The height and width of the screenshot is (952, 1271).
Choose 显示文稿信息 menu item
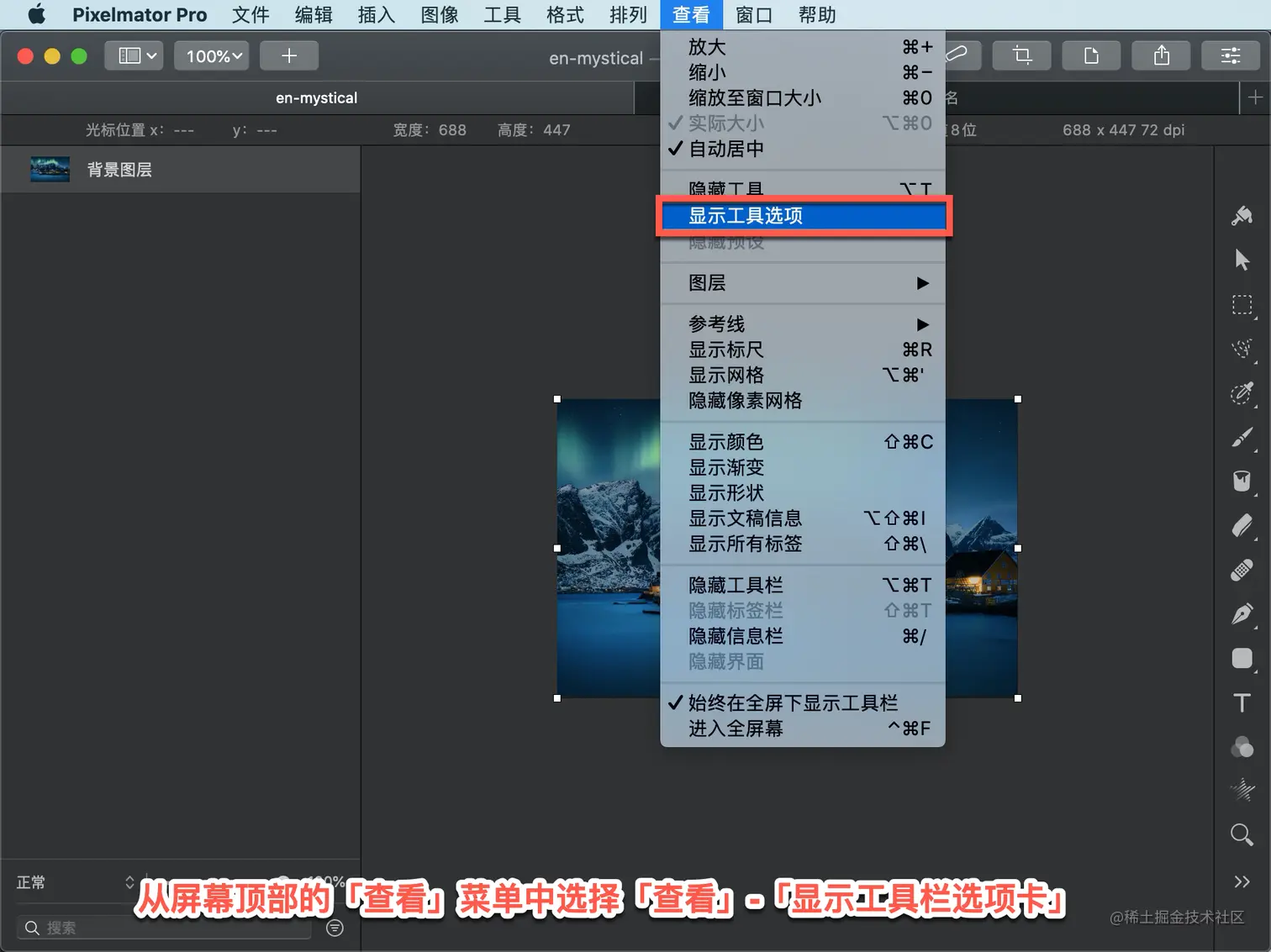(x=802, y=518)
